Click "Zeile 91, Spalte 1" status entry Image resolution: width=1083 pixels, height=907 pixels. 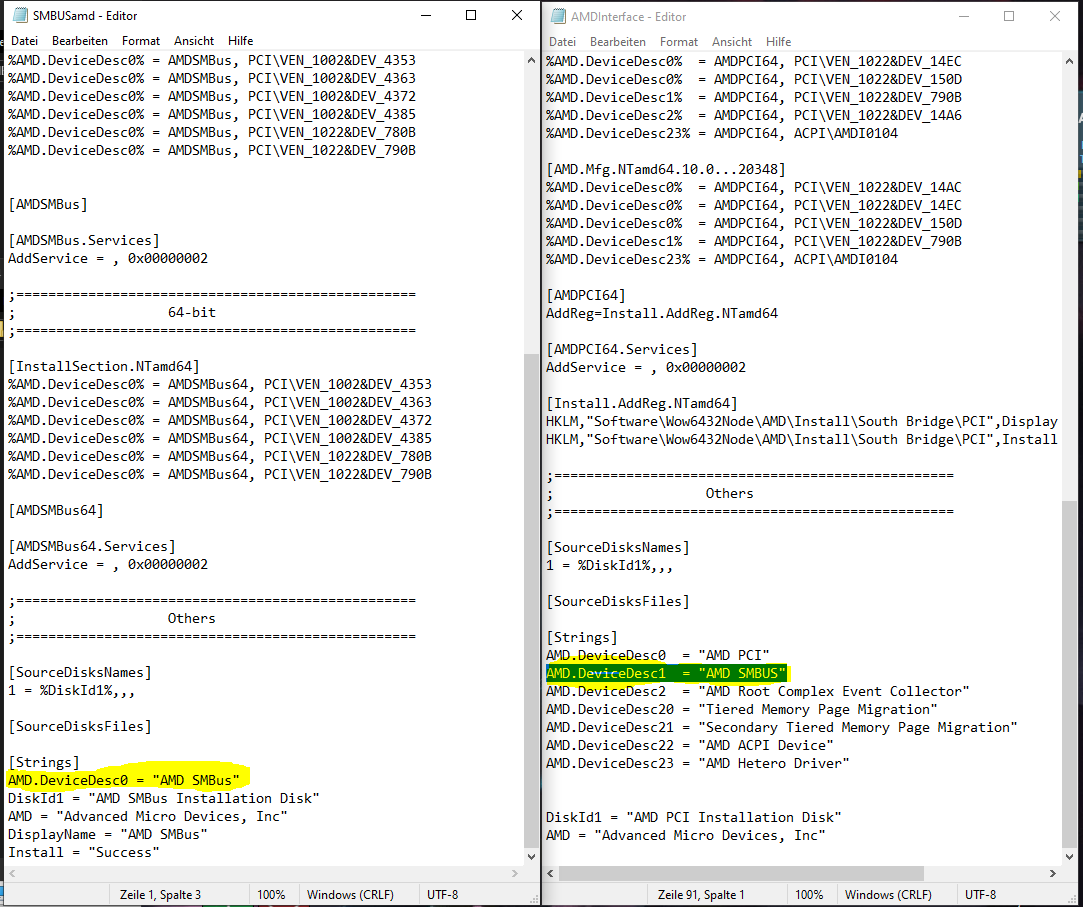(701, 895)
